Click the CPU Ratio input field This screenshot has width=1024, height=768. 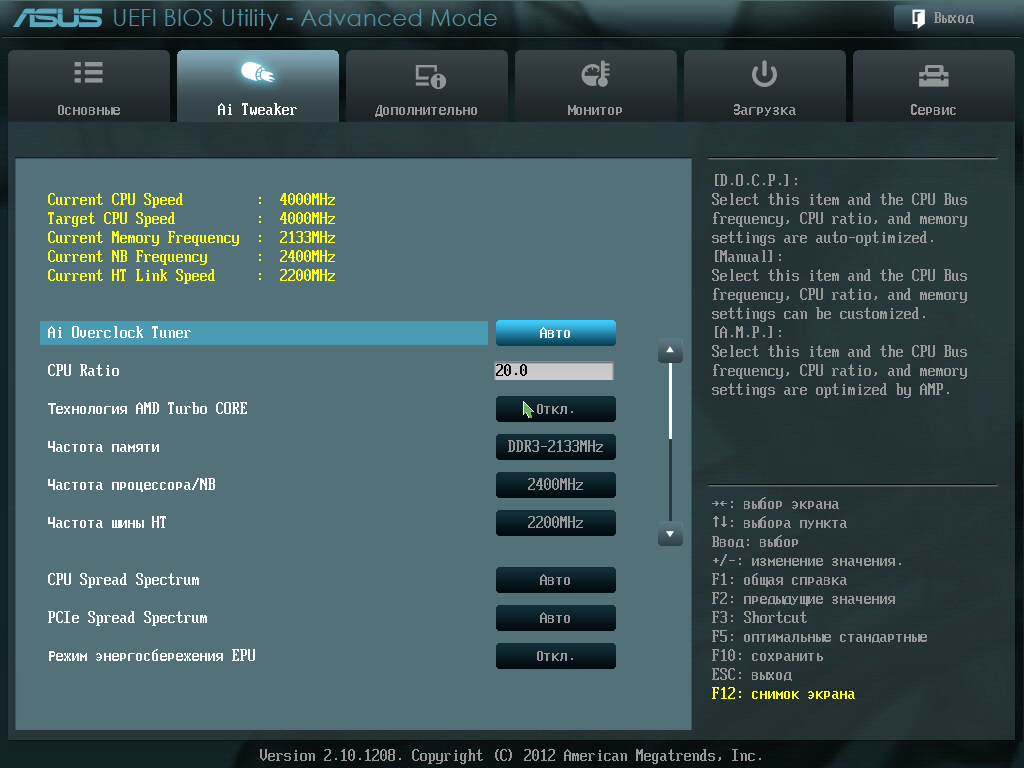[x=554, y=371]
